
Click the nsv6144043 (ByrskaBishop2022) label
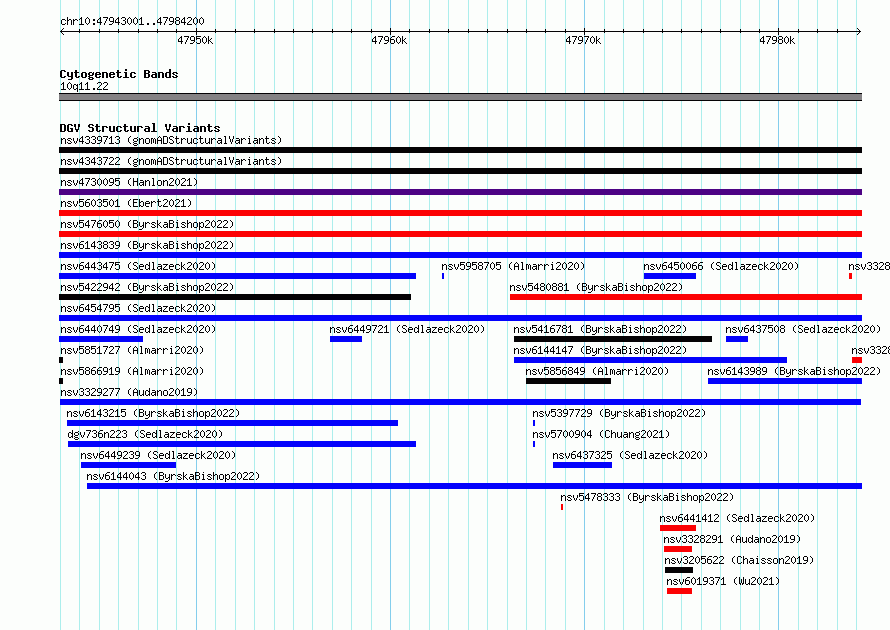tap(173, 476)
